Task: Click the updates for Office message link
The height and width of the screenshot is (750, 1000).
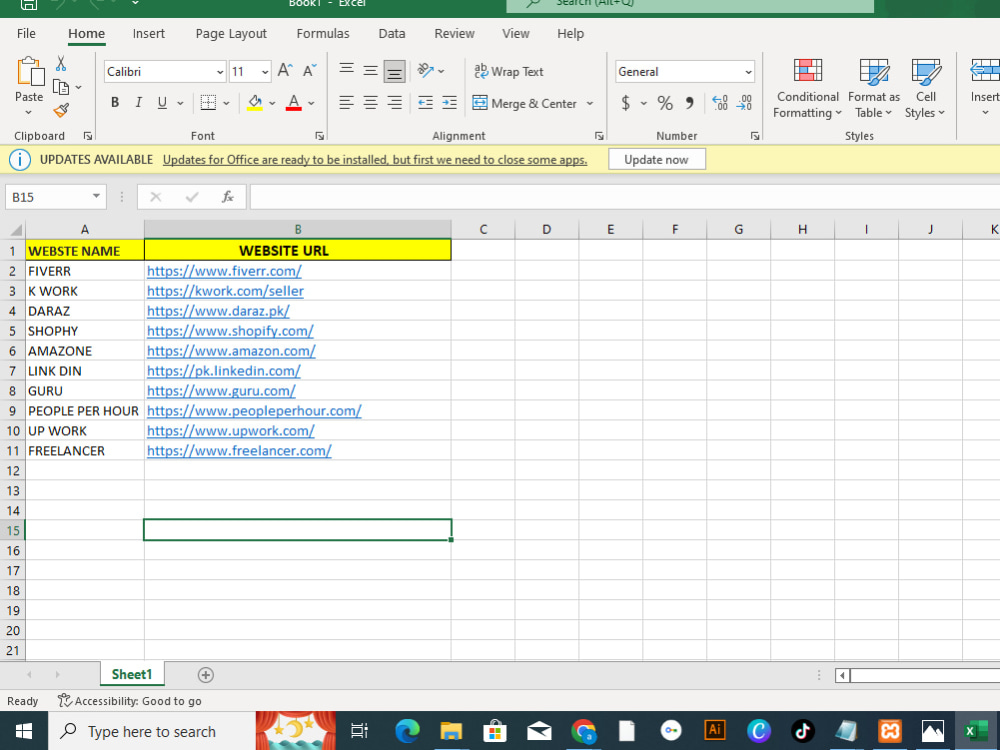Action: click(375, 159)
